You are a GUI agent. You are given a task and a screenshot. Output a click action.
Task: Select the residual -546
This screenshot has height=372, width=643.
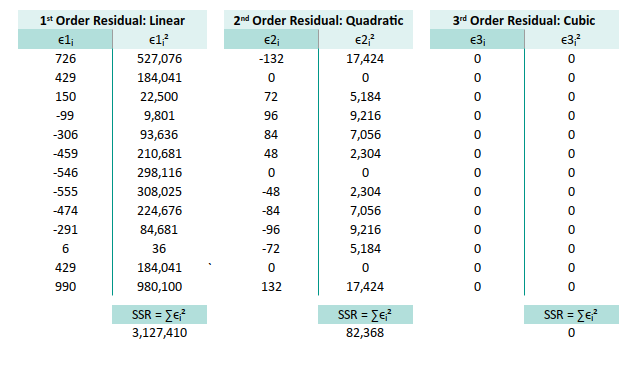pyautogui.click(x=66, y=173)
